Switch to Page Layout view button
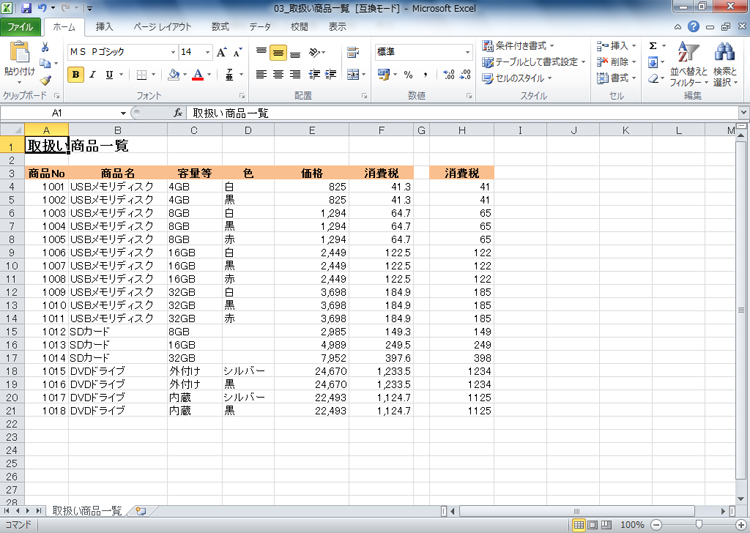Screen dimensions: 750x533 (x=593, y=525)
